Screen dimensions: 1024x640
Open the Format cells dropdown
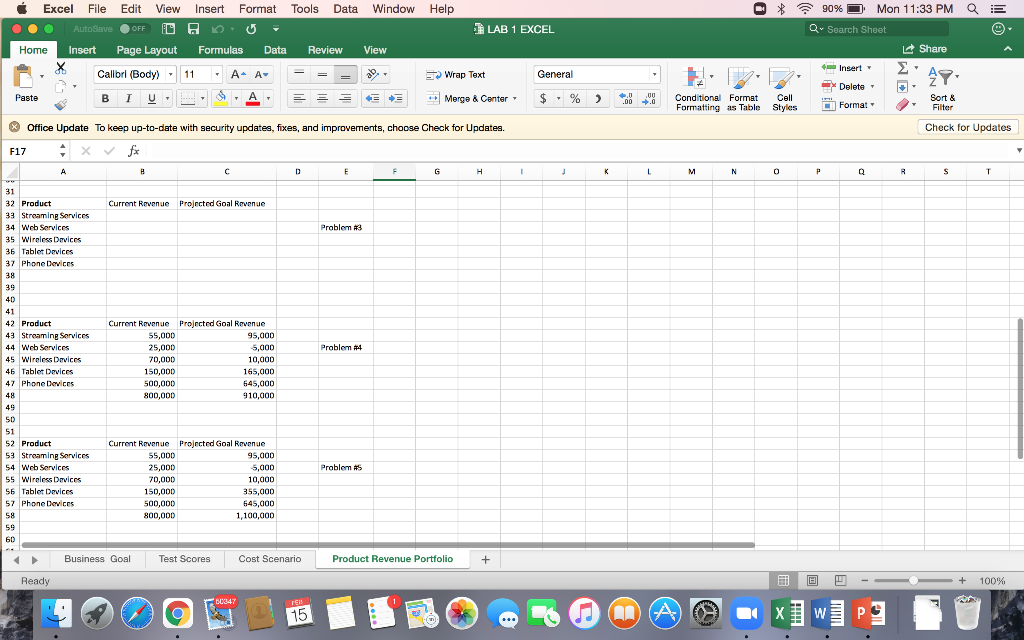click(x=848, y=104)
